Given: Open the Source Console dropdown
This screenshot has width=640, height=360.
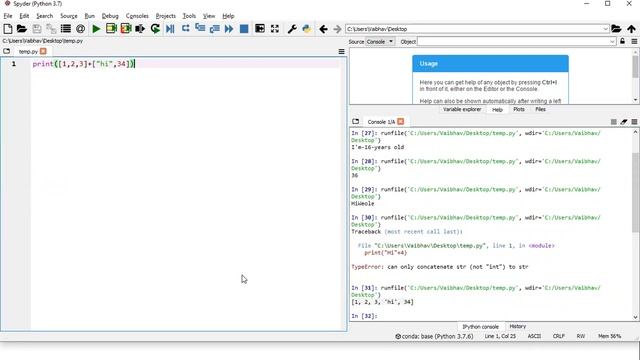Looking at the screenshot, I should (380, 42).
